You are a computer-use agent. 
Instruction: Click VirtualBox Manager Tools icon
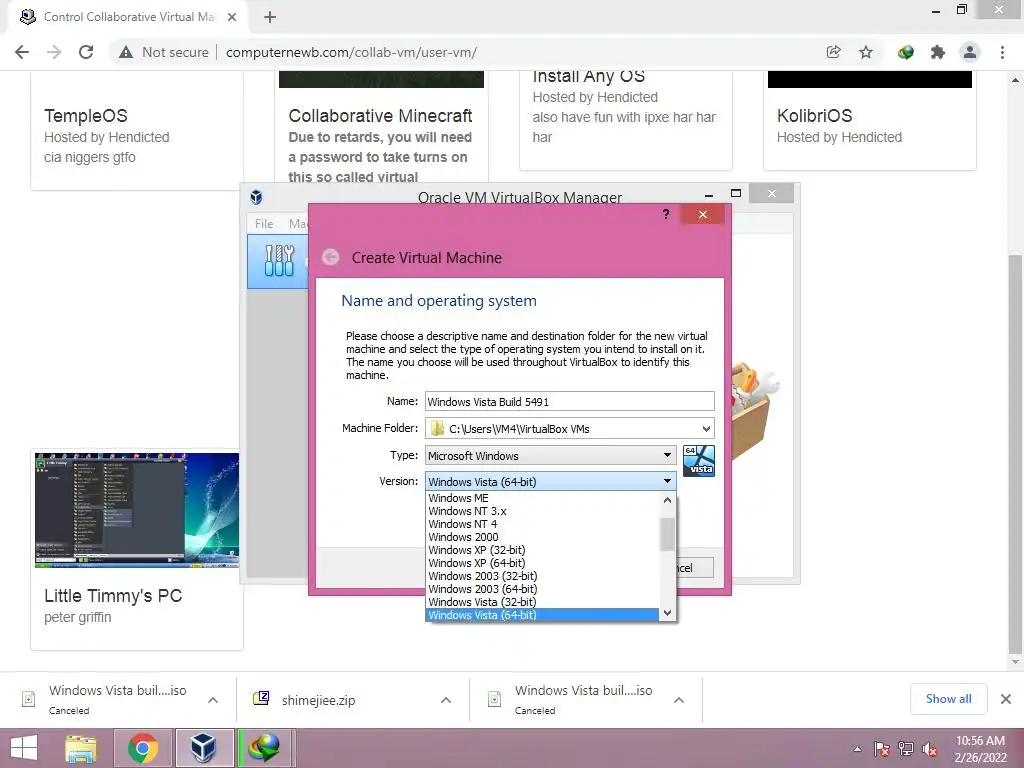(x=280, y=261)
